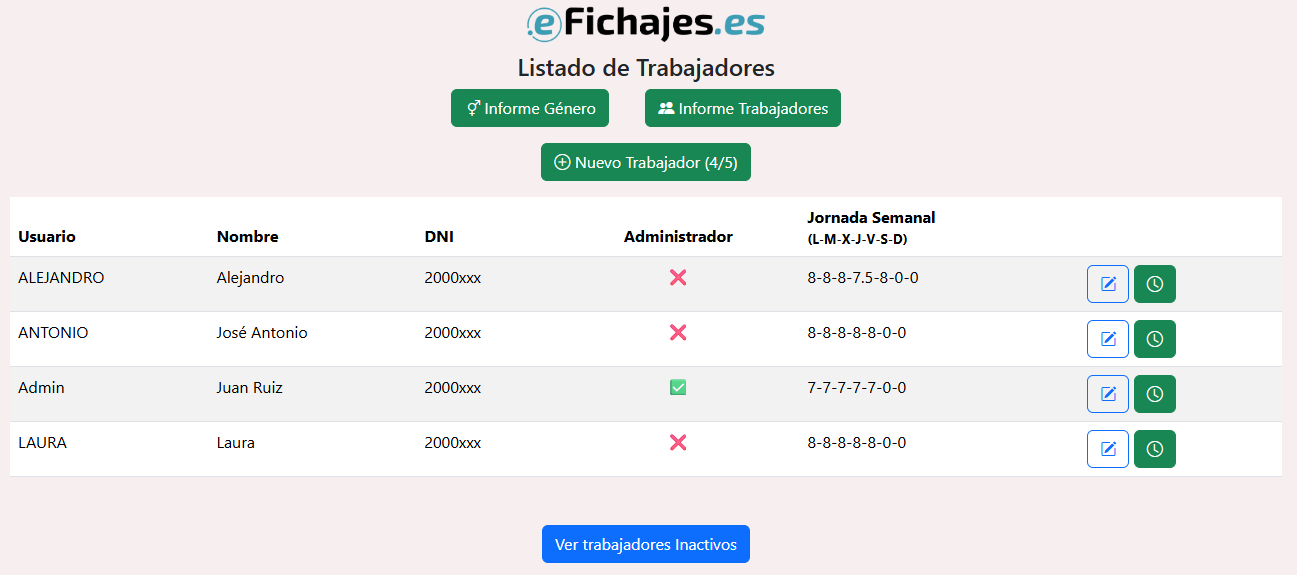The width and height of the screenshot is (1297, 575).
Task: Open the Informe Trabajadores report
Action: click(742, 109)
